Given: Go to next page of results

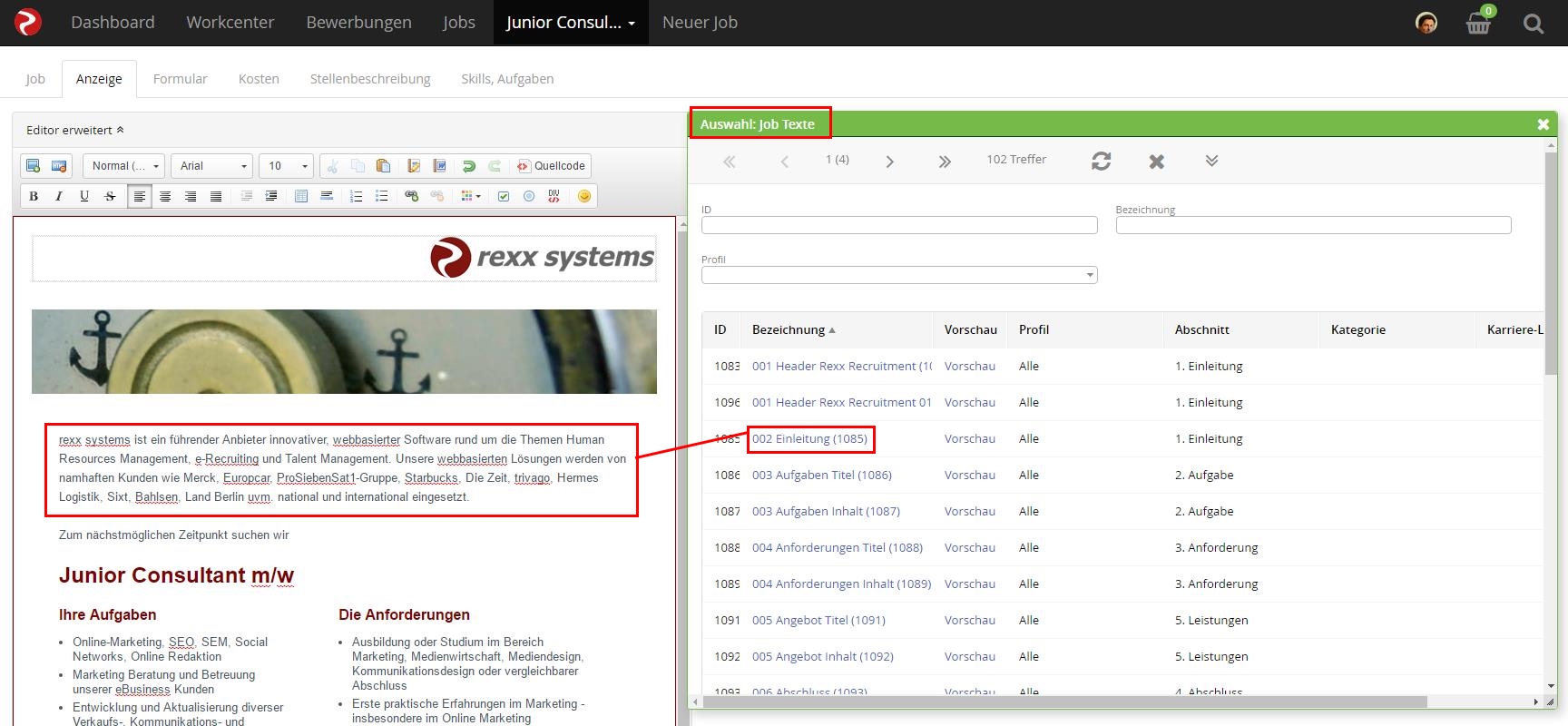Looking at the screenshot, I should (890, 162).
